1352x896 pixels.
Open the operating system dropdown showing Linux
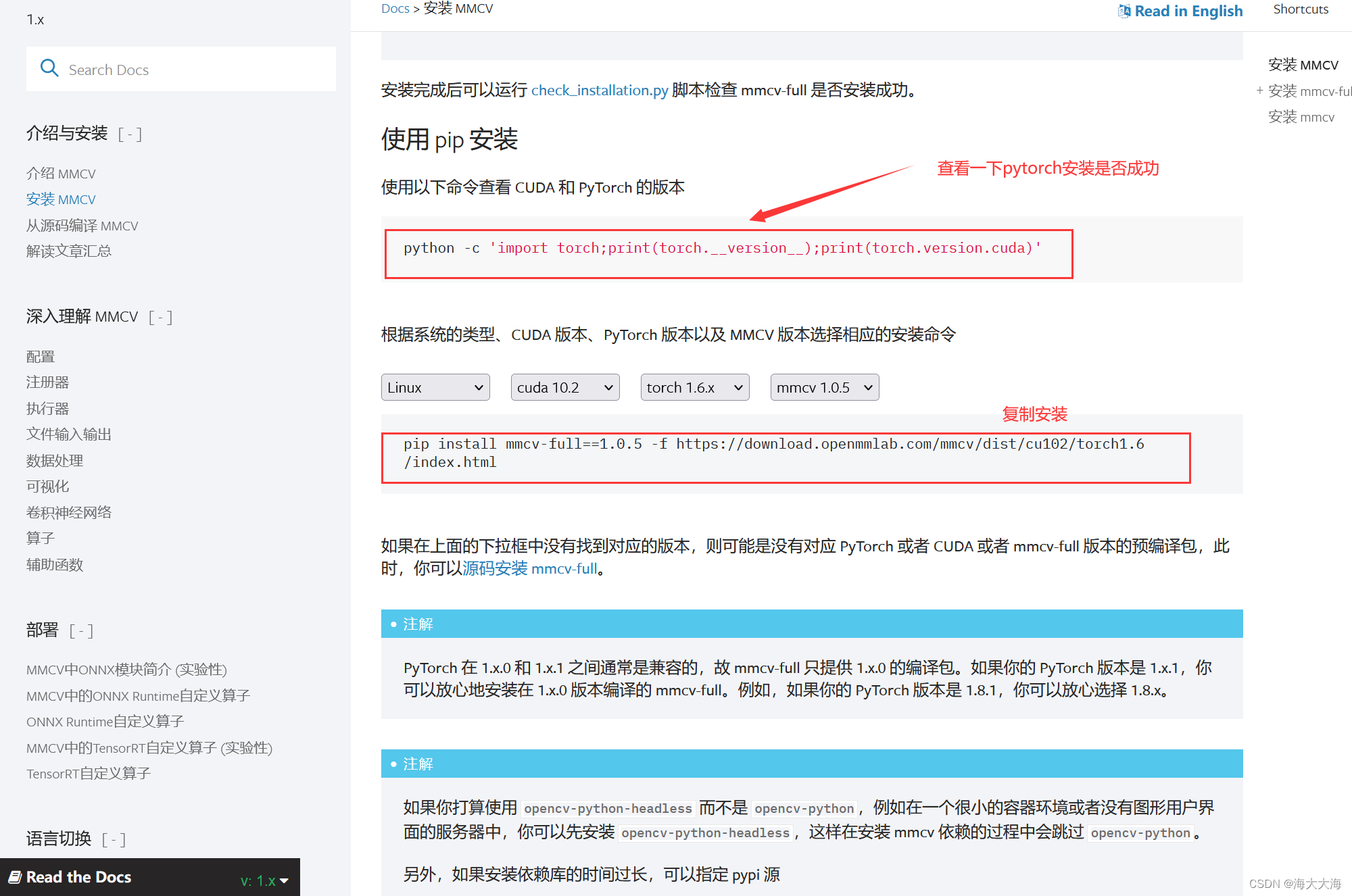coord(435,387)
